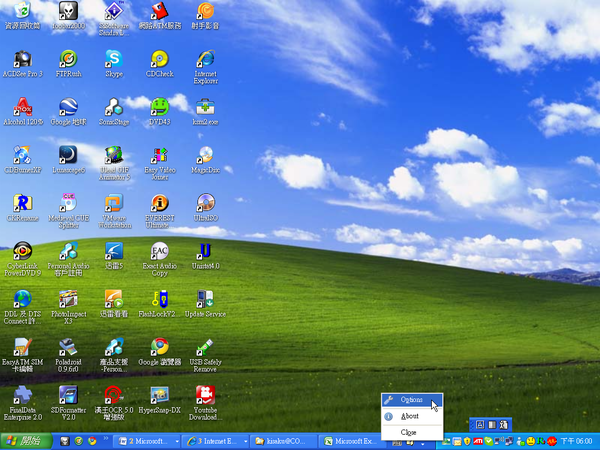Select the Exact Audio Copy desktop icon
The width and height of the screenshot is (600, 450).
160,259
